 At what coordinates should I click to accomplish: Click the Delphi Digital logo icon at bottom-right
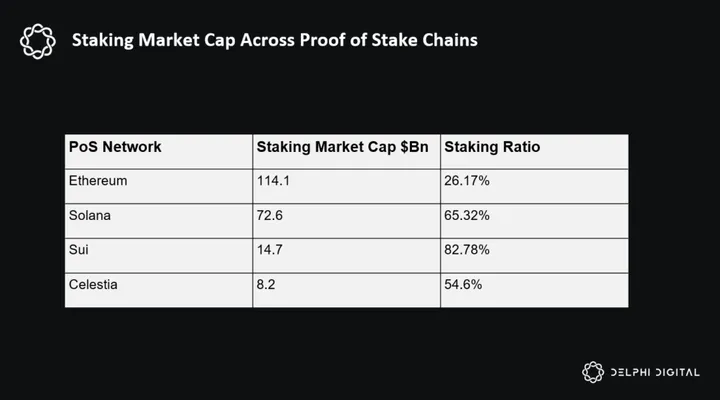(x=594, y=372)
